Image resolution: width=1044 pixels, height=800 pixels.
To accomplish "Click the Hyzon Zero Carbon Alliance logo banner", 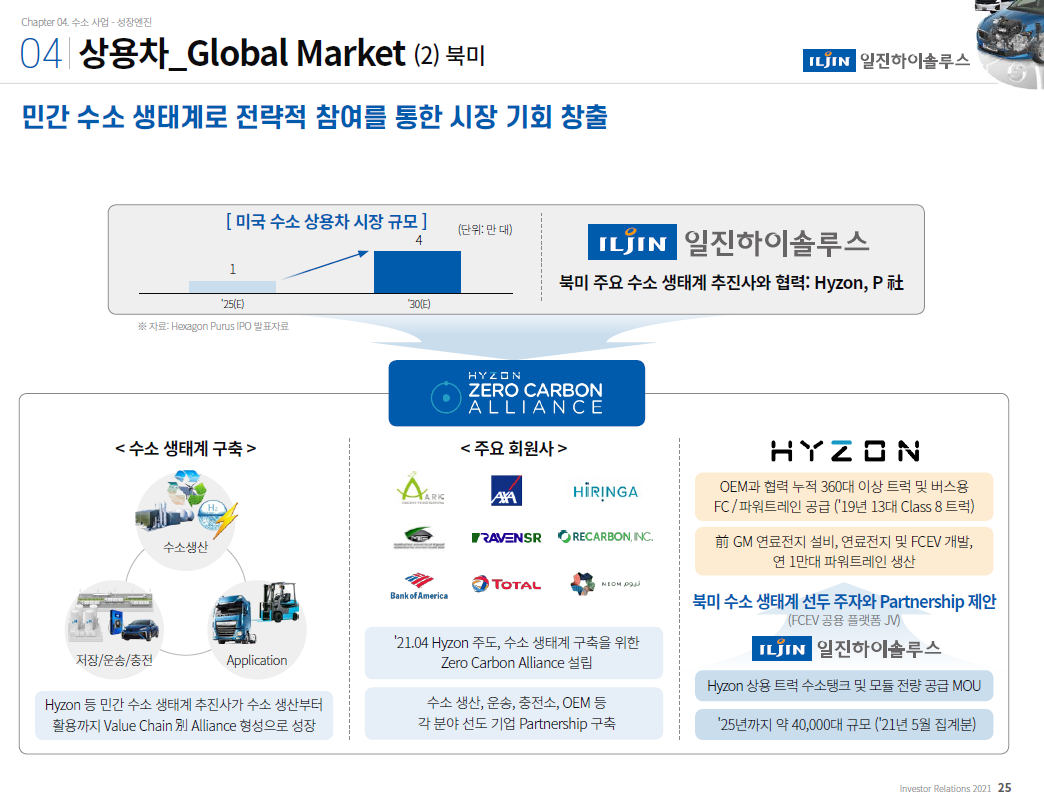I will pos(517,393).
